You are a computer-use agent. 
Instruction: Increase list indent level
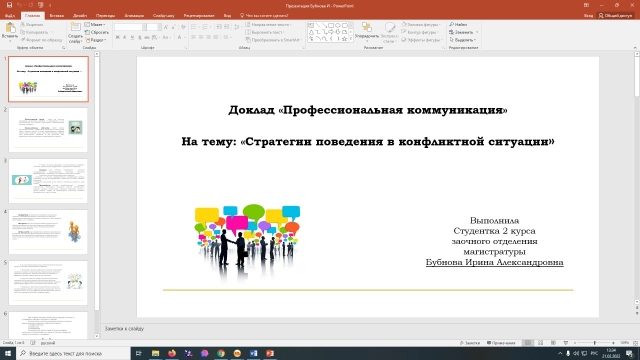226,27
